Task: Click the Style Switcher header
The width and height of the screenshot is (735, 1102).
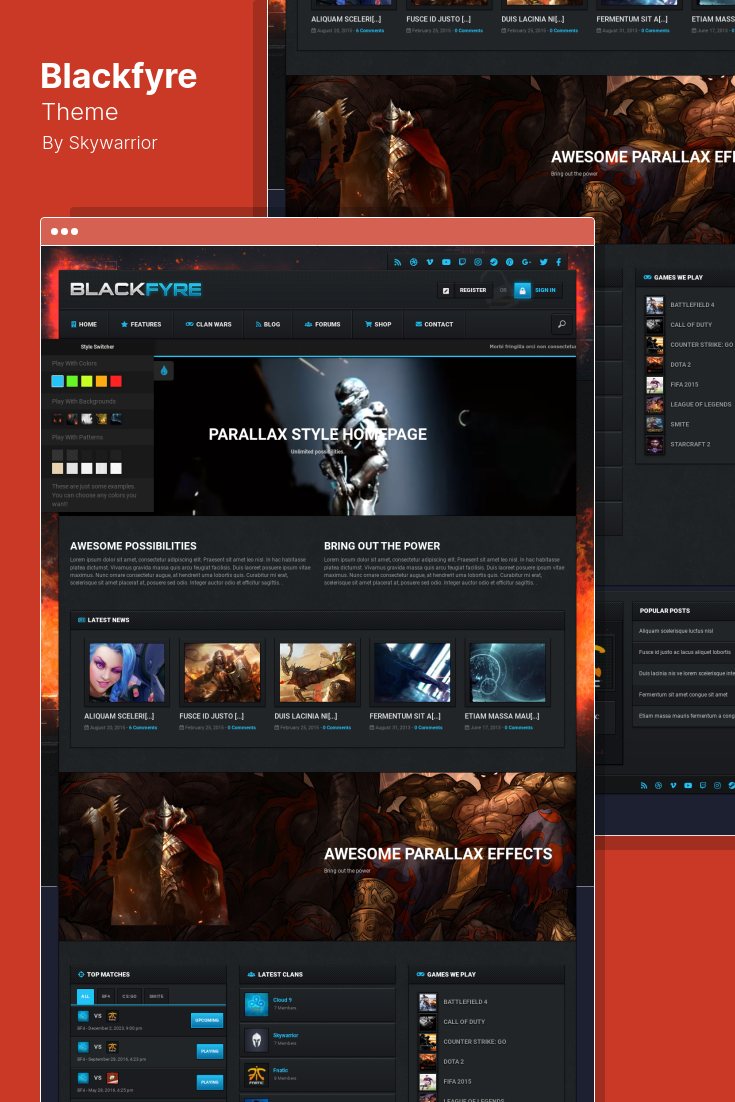Action: (97, 346)
